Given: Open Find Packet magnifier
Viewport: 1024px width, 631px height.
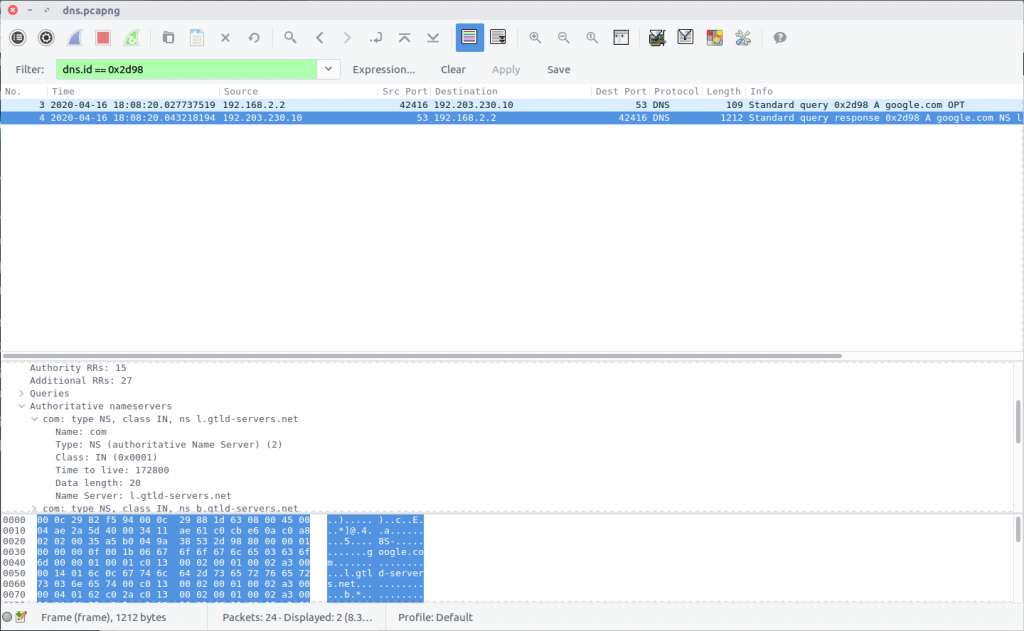Looking at the screenshot, I should 291,38.
